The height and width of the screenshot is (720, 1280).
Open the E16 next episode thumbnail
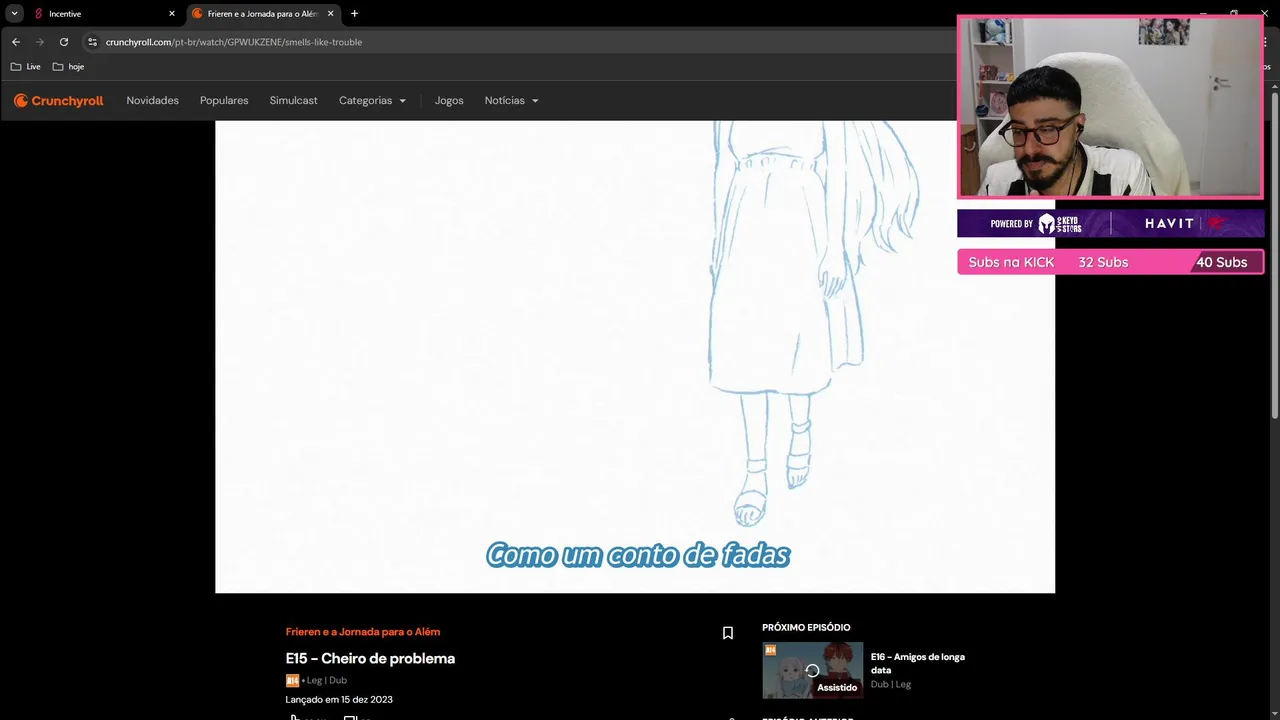812,670
